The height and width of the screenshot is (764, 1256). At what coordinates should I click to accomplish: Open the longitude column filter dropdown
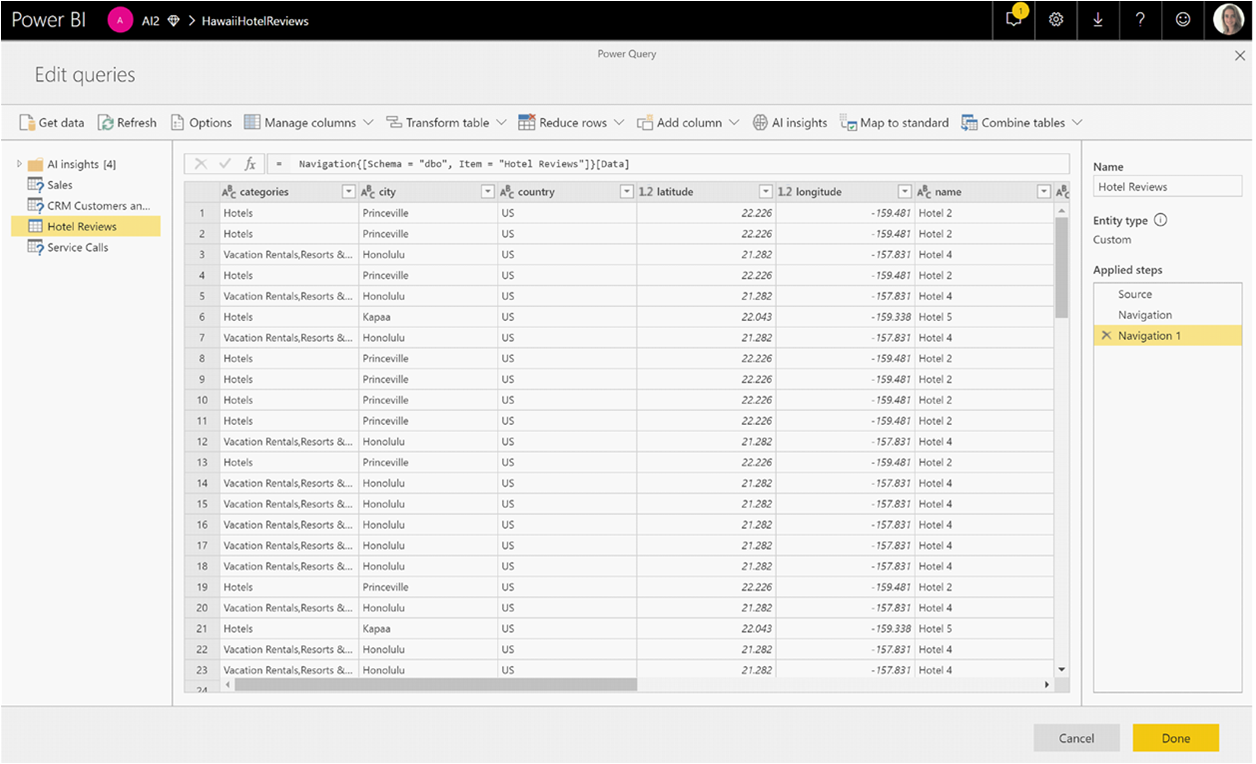[x=904, y=192]
